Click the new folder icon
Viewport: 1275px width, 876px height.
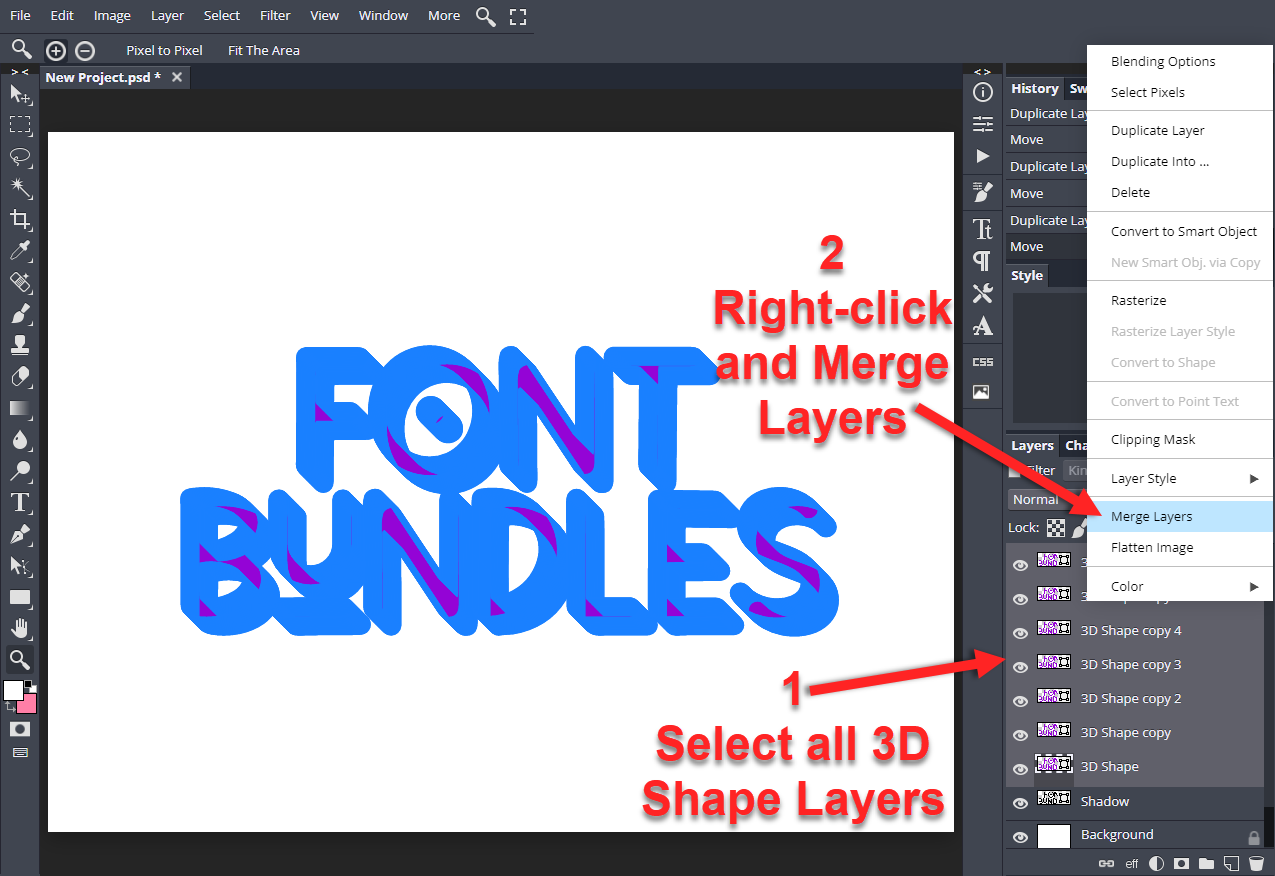(x=1206, y=862)
